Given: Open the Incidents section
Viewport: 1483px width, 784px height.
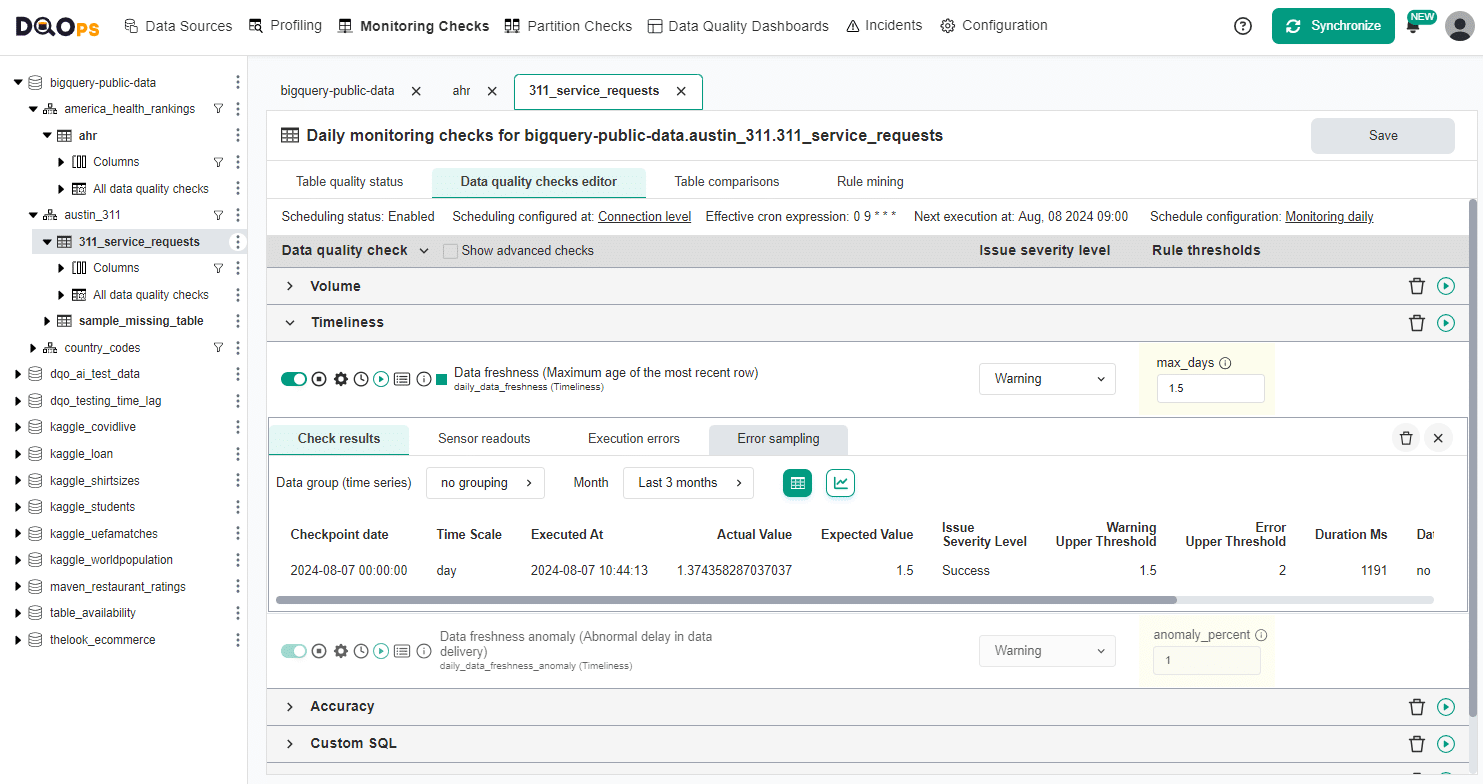Looking at the screenshot, I should (884, 26).
